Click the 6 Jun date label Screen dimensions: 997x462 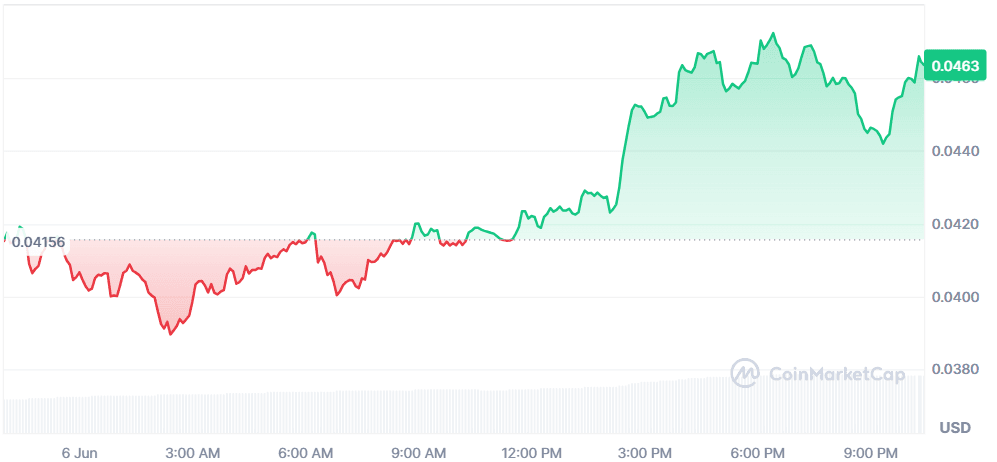click(x=79, y=452)
